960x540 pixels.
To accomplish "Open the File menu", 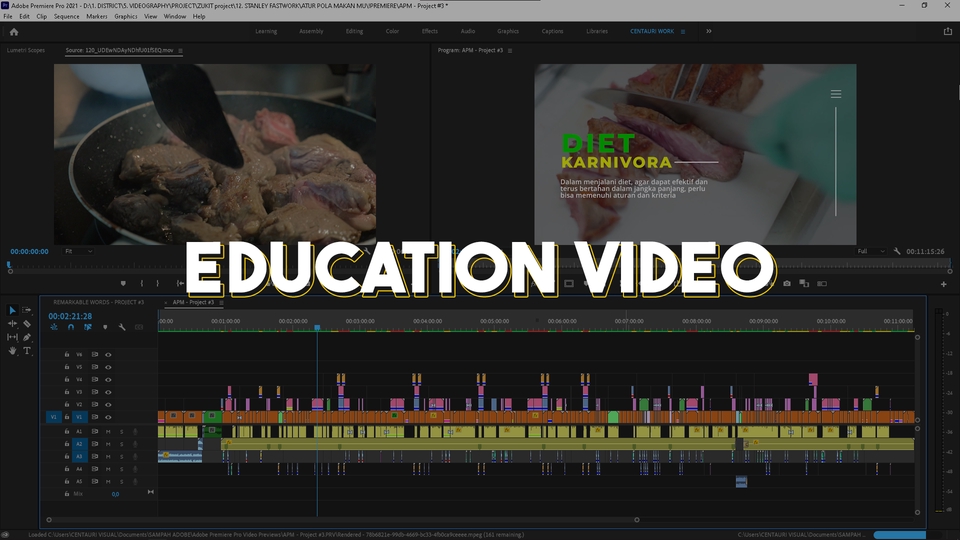I will click(x=8, y=17).
